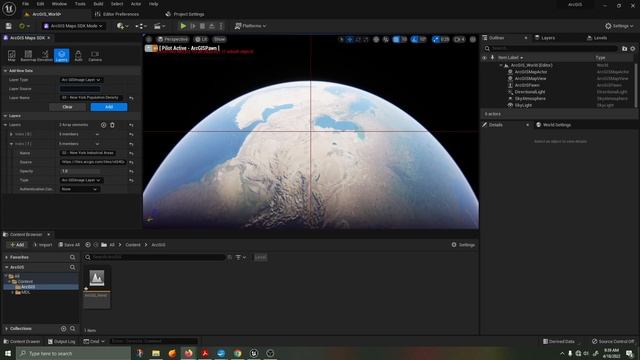
Task: Select SkyAtmosphere in Outliner
Action: [530, 98]
